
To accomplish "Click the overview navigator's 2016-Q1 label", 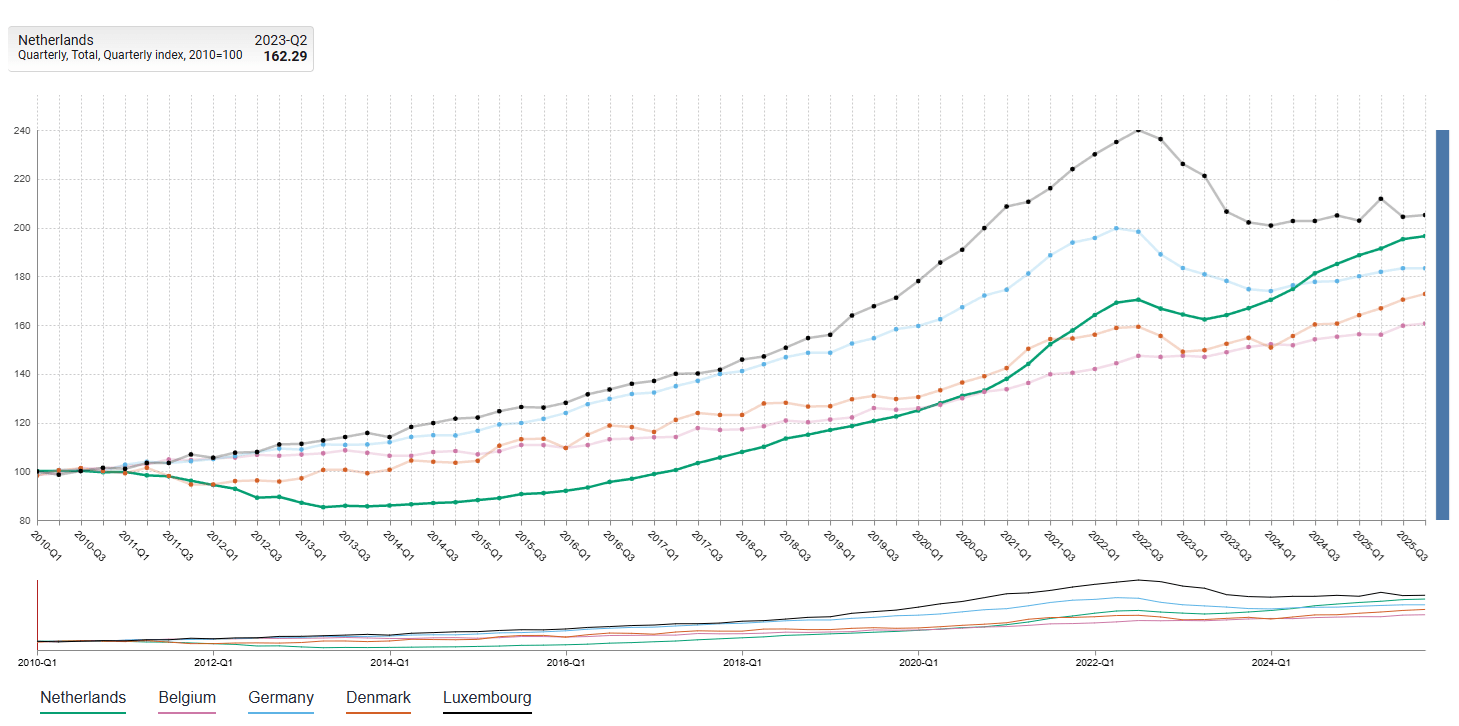I will [x=565, y=662].
